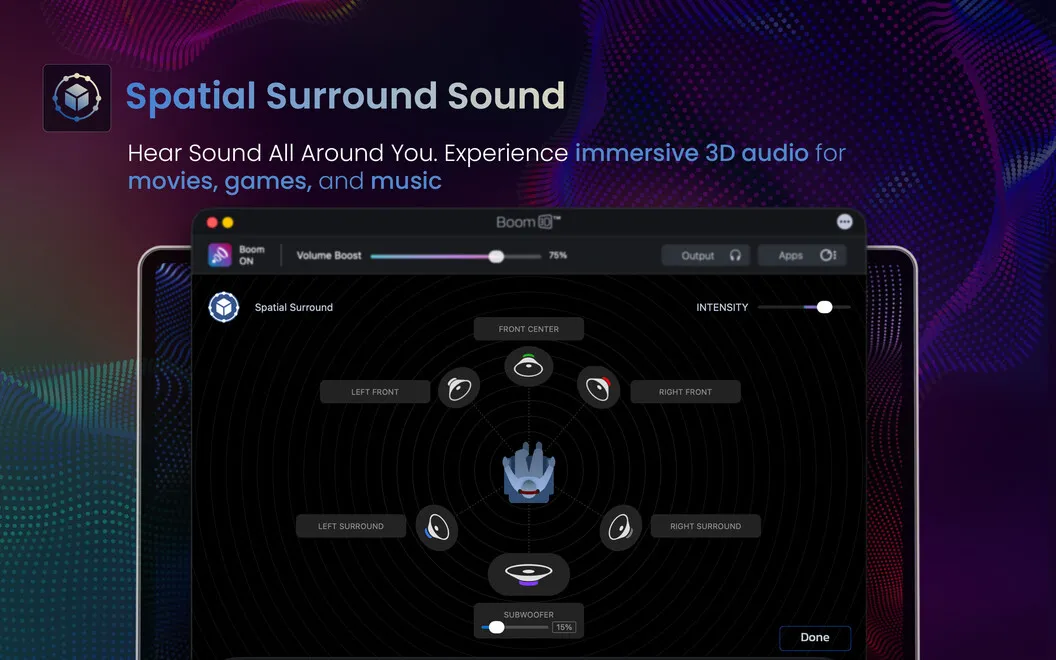
Task: Click the Volume Boost slider handle
Action: 496,256
